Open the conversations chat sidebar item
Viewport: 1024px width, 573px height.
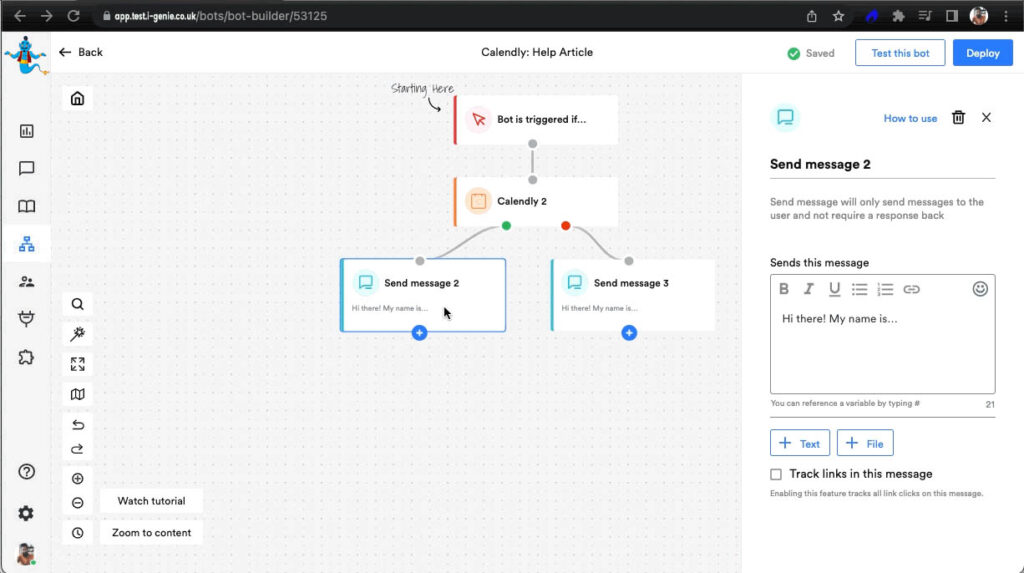[26, 169]
